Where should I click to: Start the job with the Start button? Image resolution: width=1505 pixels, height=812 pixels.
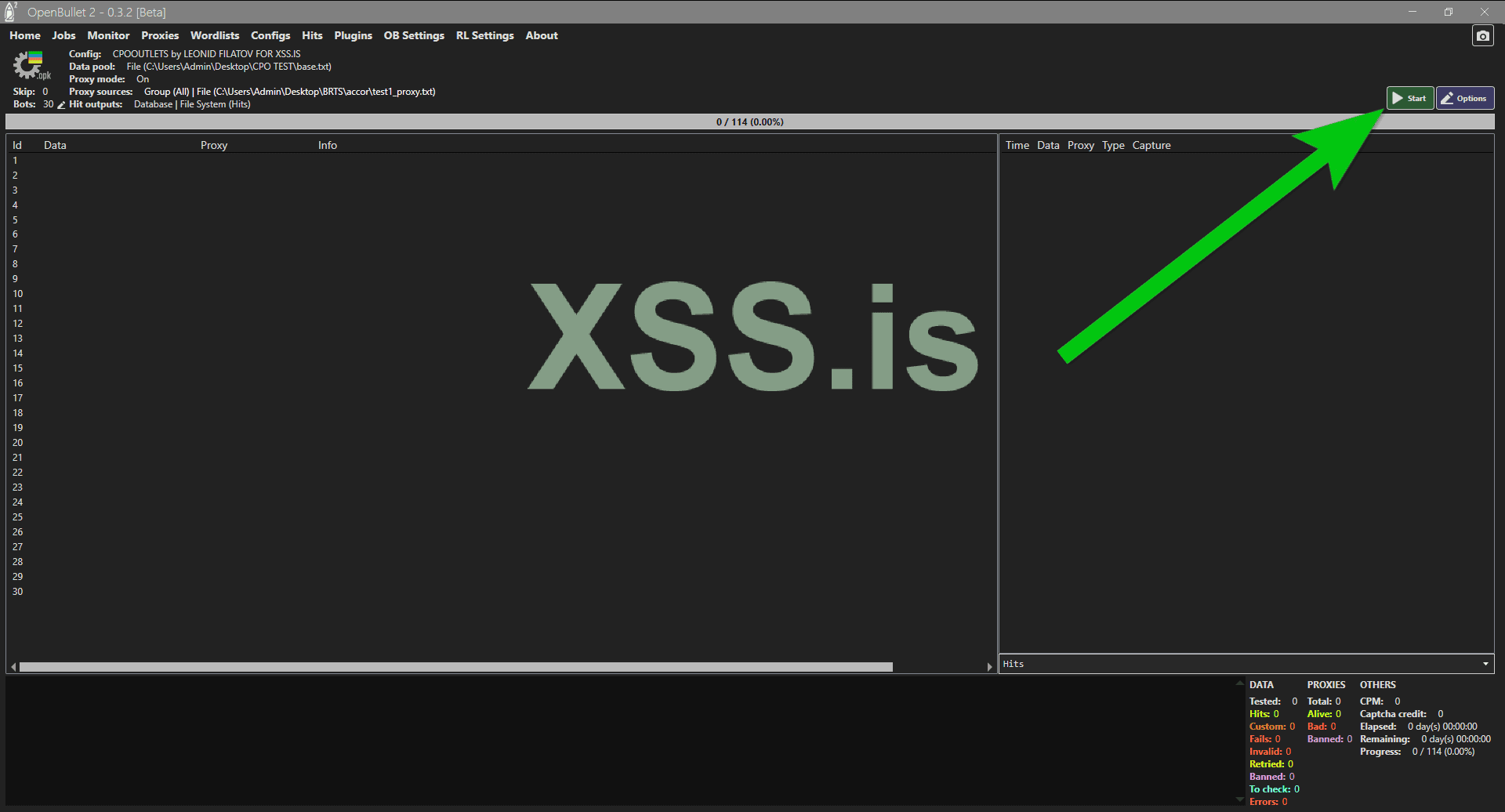click(x=1410, y=98)
